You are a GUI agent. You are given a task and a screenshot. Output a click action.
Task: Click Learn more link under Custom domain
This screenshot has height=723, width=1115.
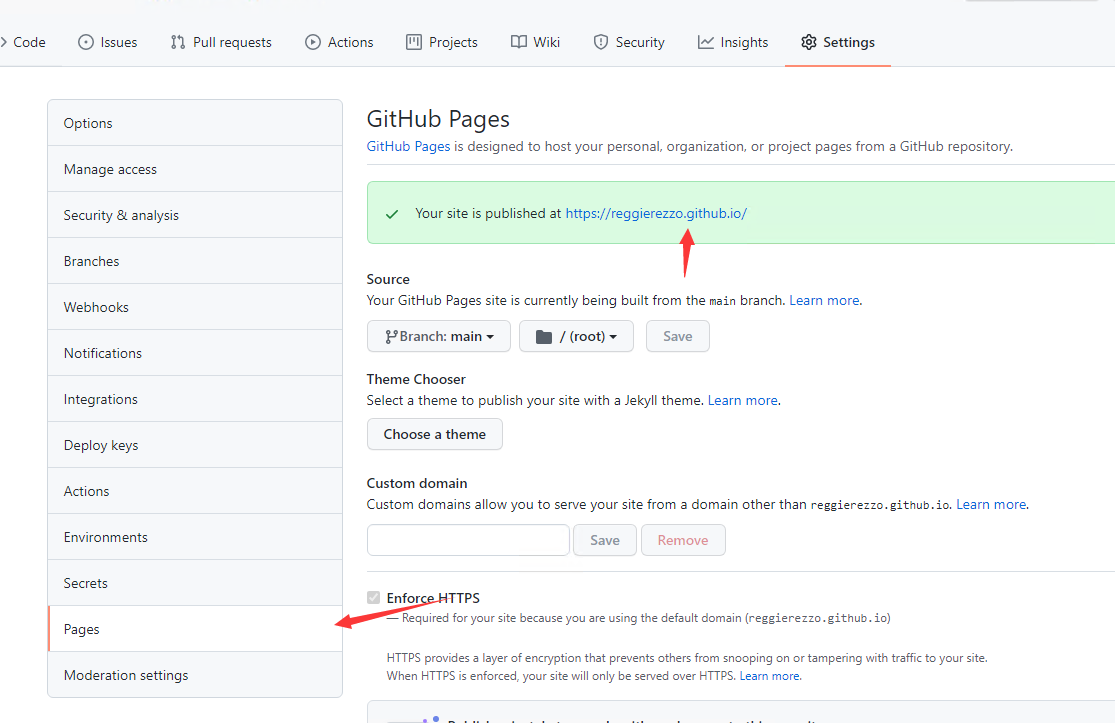pos(991,505)
